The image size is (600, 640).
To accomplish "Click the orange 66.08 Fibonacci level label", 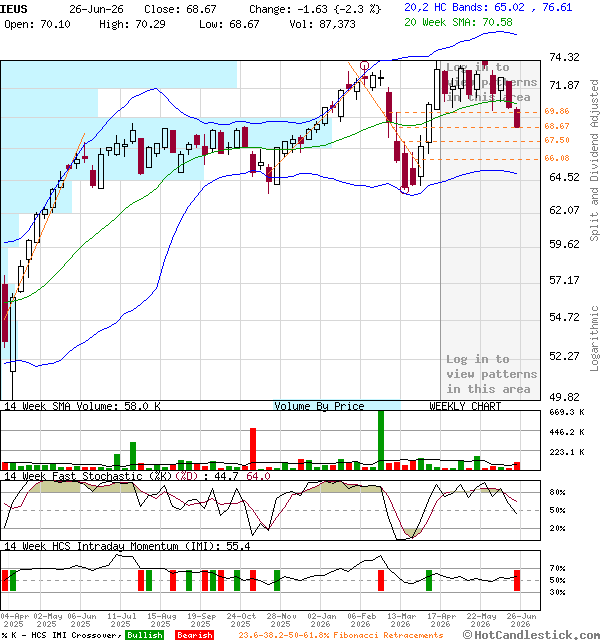I will 557,158.
